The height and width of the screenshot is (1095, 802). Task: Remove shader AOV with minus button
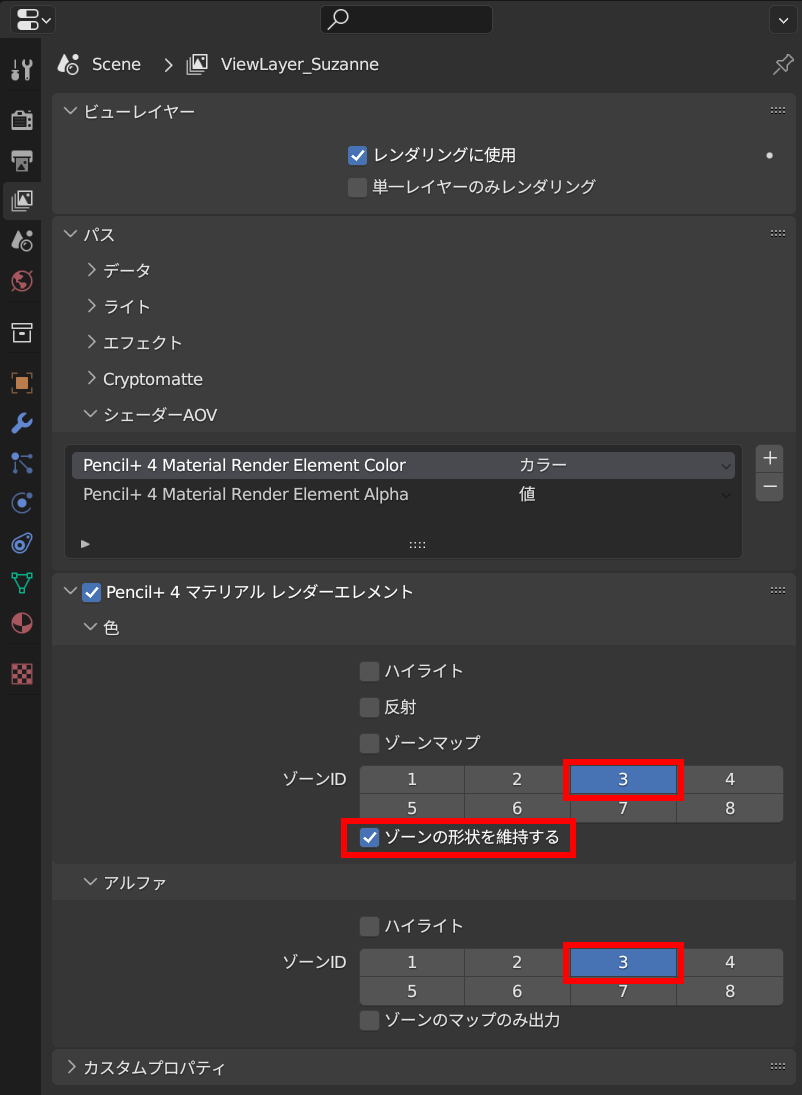point(770,487)
